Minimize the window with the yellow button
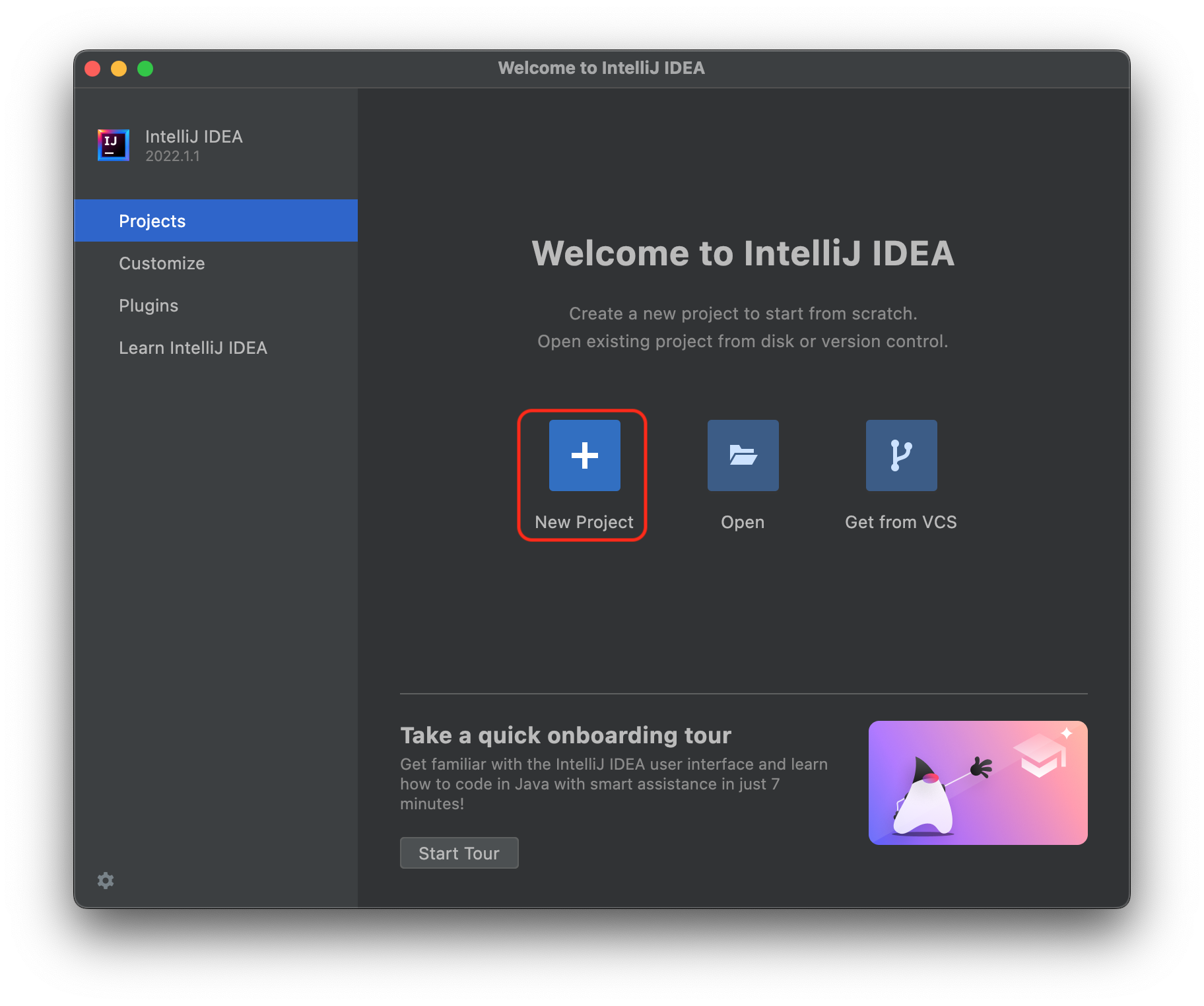 click(119, 69)
